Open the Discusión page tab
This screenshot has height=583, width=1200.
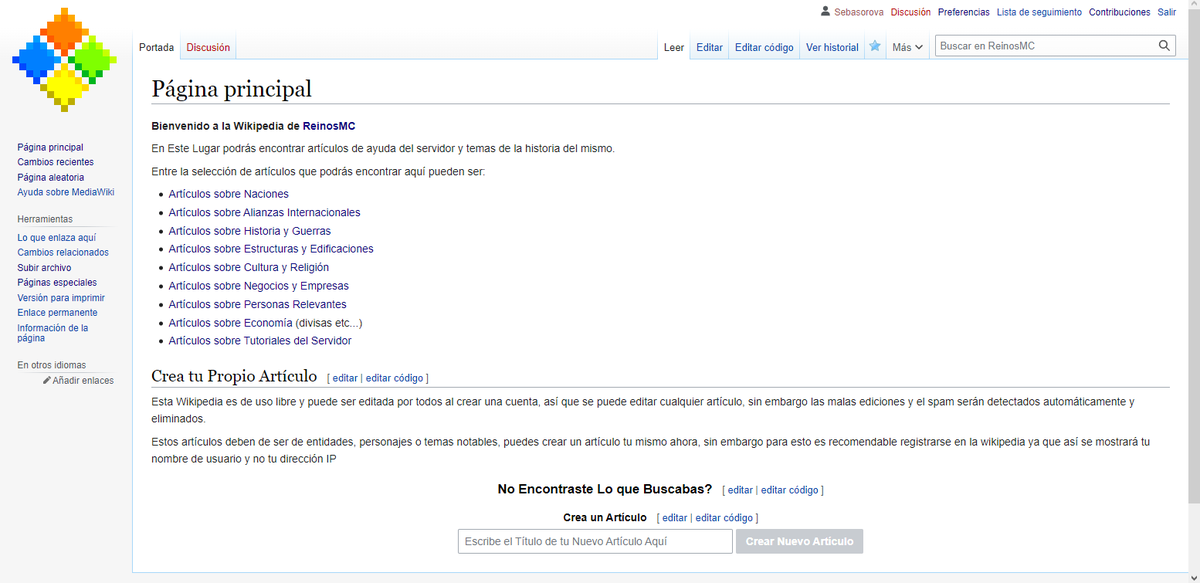[208, 47]
